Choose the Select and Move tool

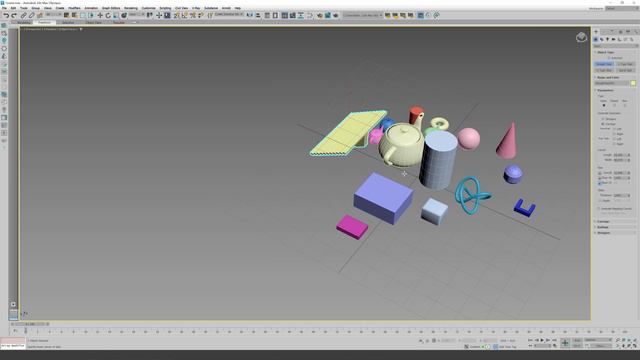coord(100,16)
